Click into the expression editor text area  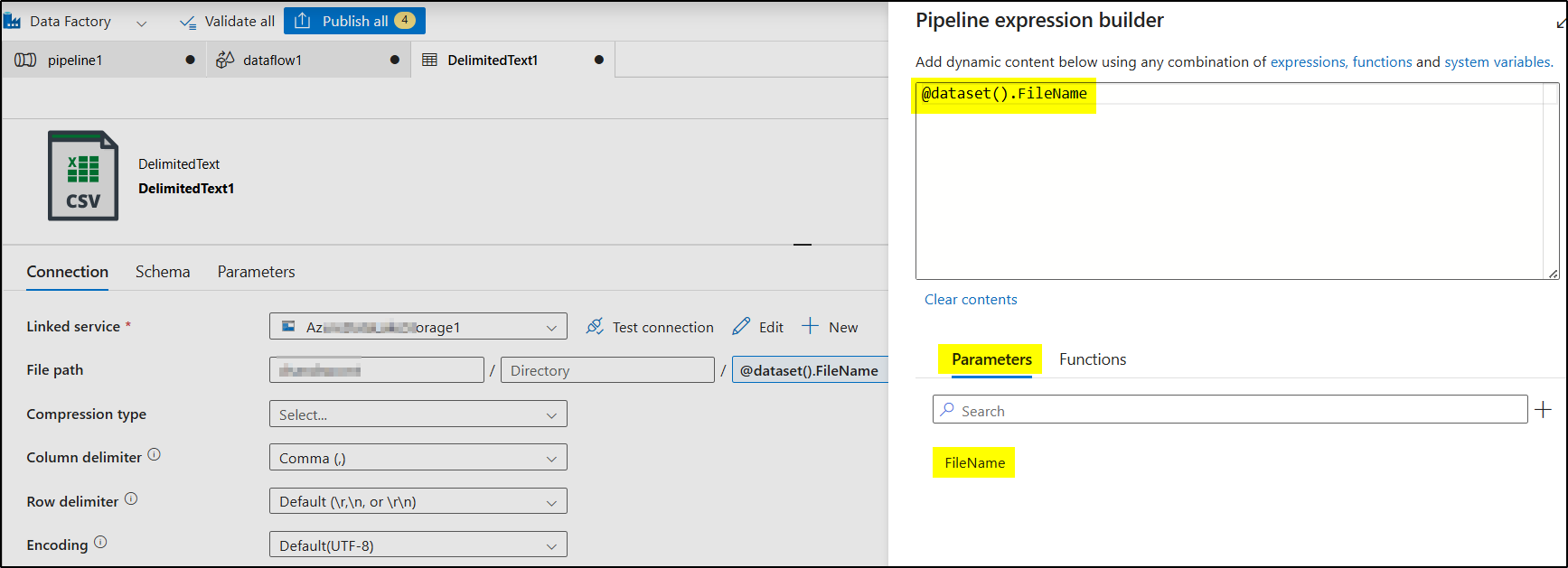[1236, 181]
